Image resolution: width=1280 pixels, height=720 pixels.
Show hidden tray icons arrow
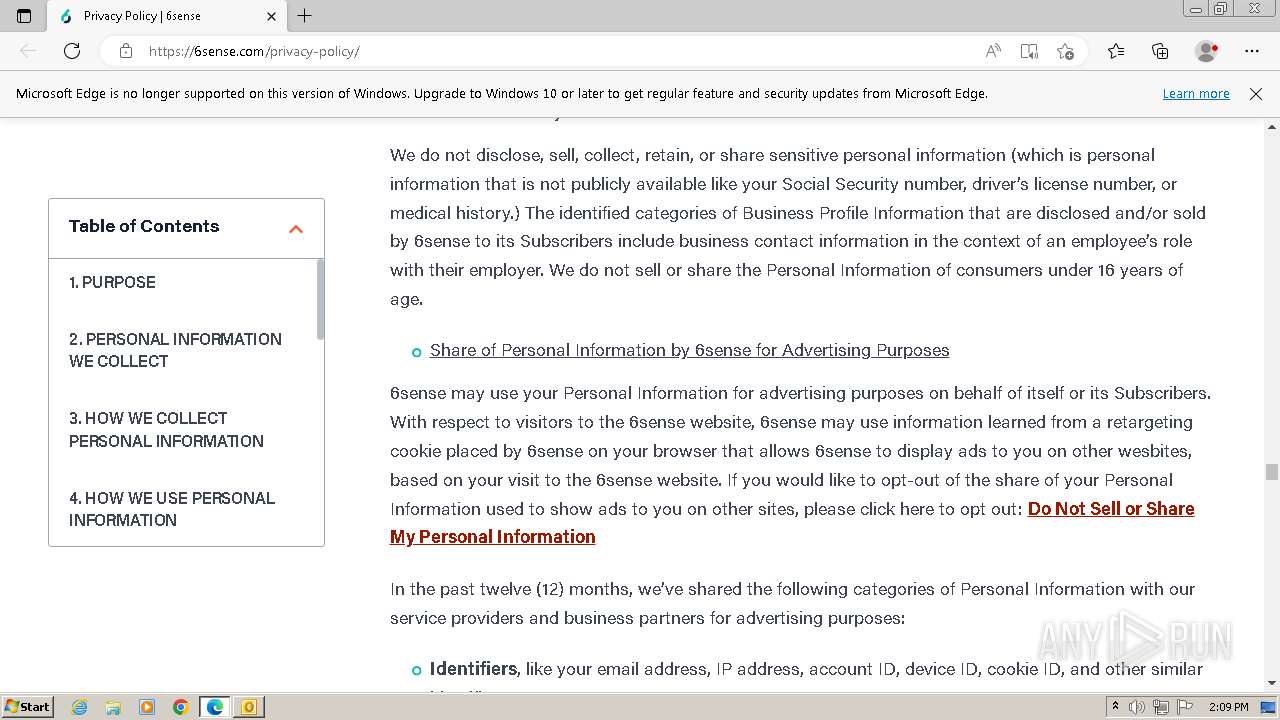[x=1115, y=707]
